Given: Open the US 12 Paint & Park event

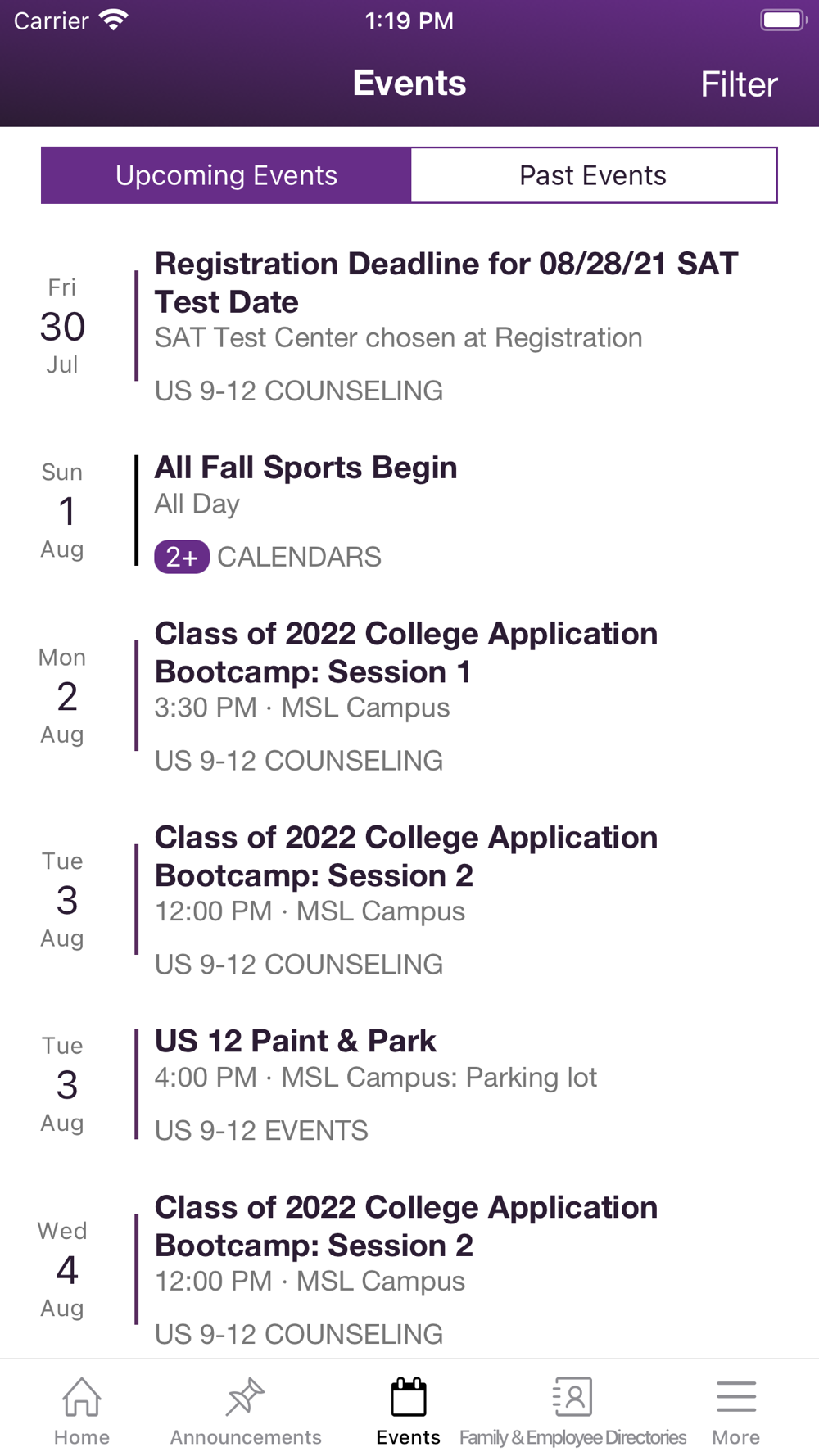Looking at the screenshot, I should 296,1042.
